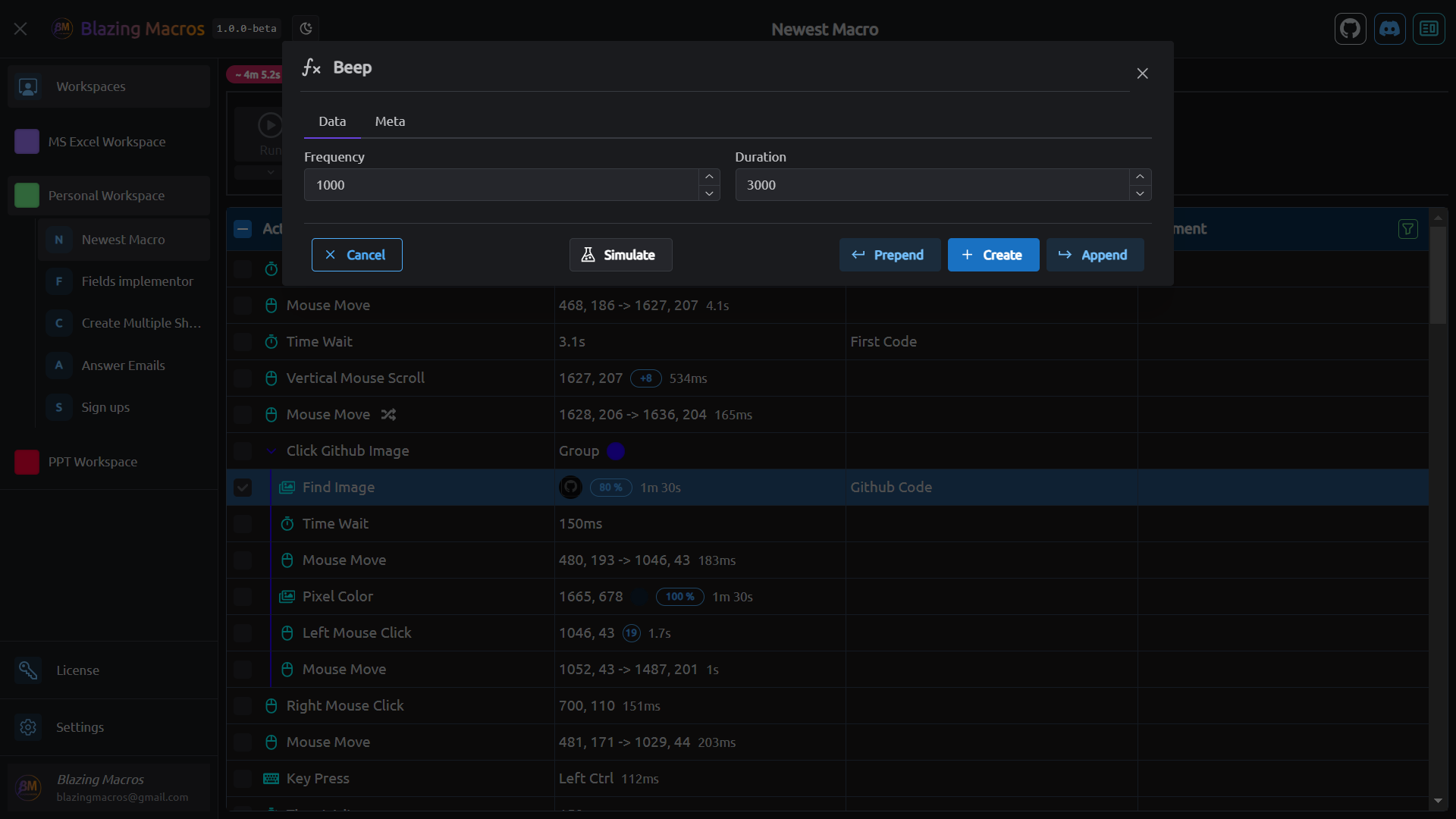Check the Vertical Mouse Scroll checkbox

243,378
